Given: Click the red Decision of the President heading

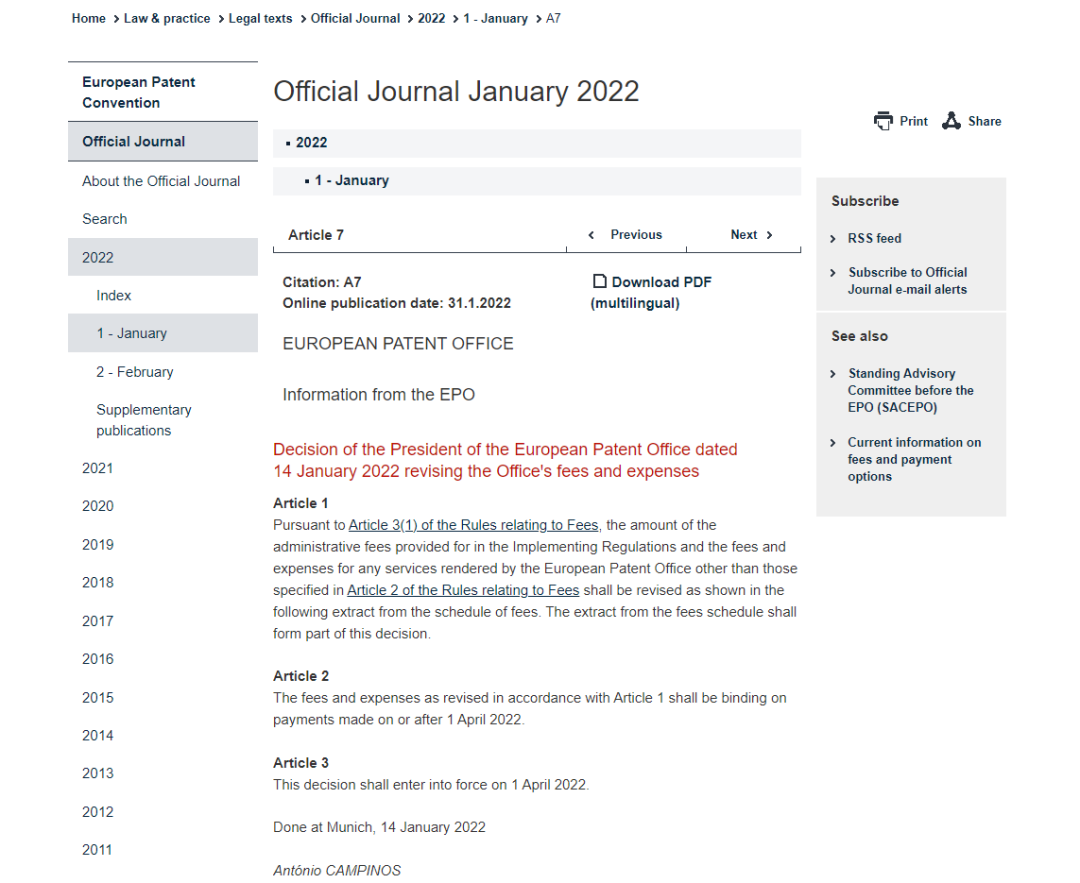Looking at the screenshot, I should click(505, 460).
